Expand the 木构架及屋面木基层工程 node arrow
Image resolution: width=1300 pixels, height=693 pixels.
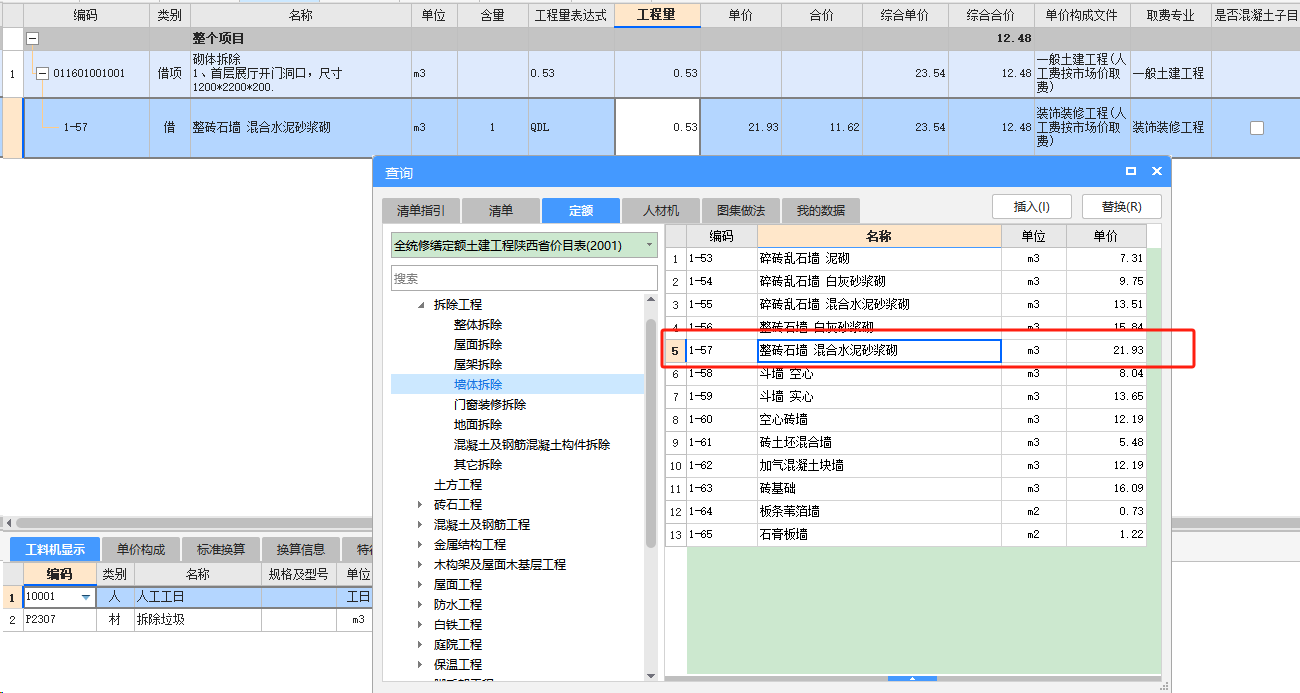421,565
